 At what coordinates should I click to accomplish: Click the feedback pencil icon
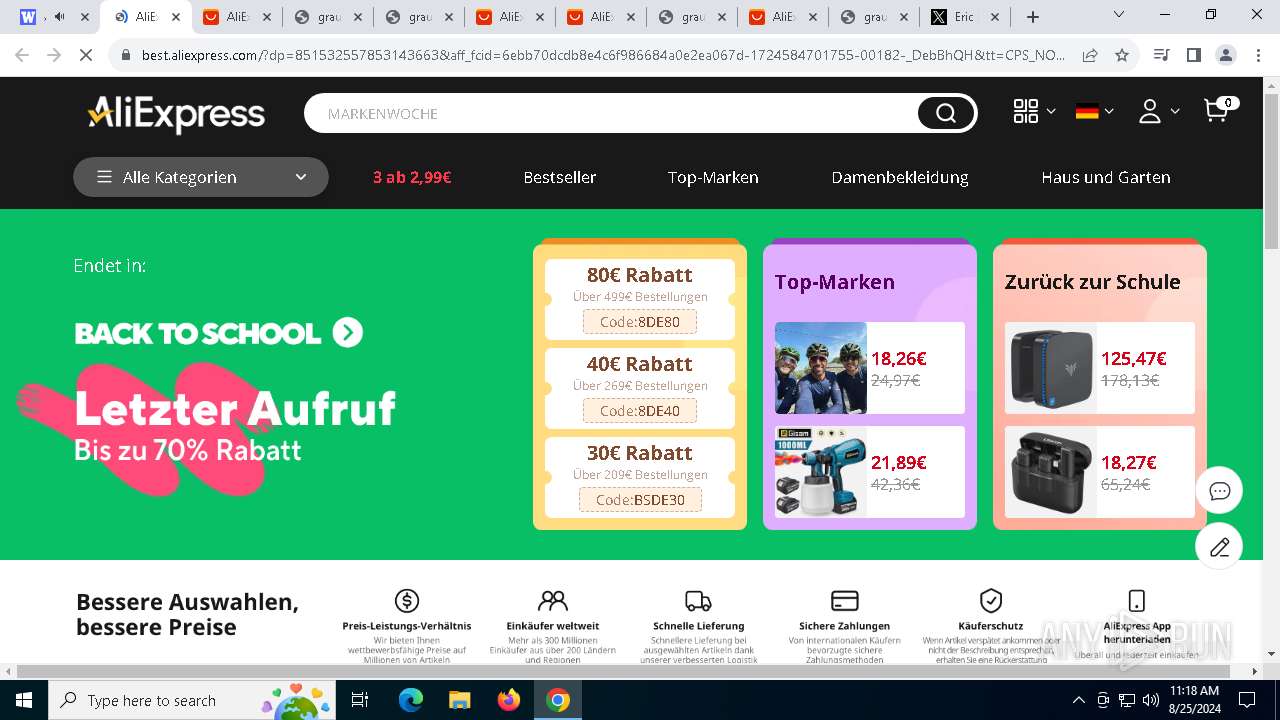pos(1219,546)
